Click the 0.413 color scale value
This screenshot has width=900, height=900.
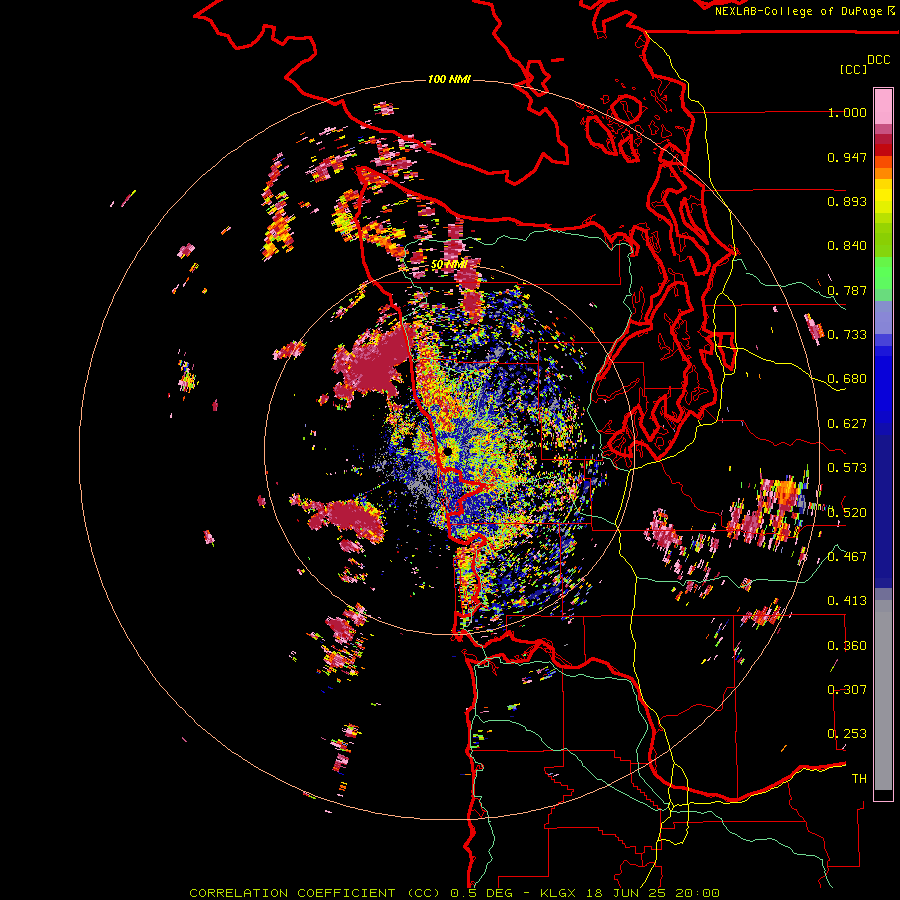pyautogui.click(x=847, y=601)
